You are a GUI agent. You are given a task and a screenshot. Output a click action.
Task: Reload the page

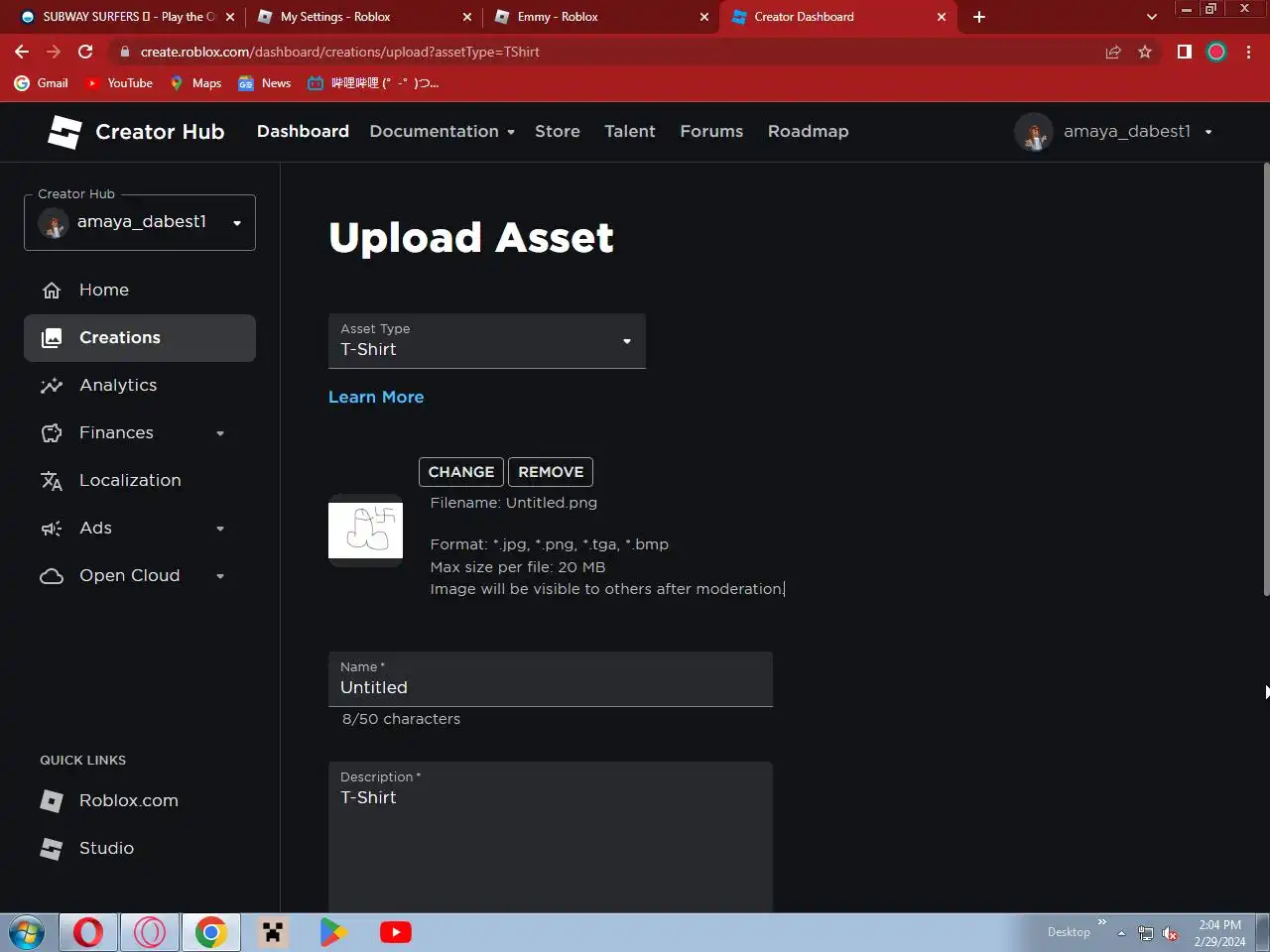[x=85, y=52]
